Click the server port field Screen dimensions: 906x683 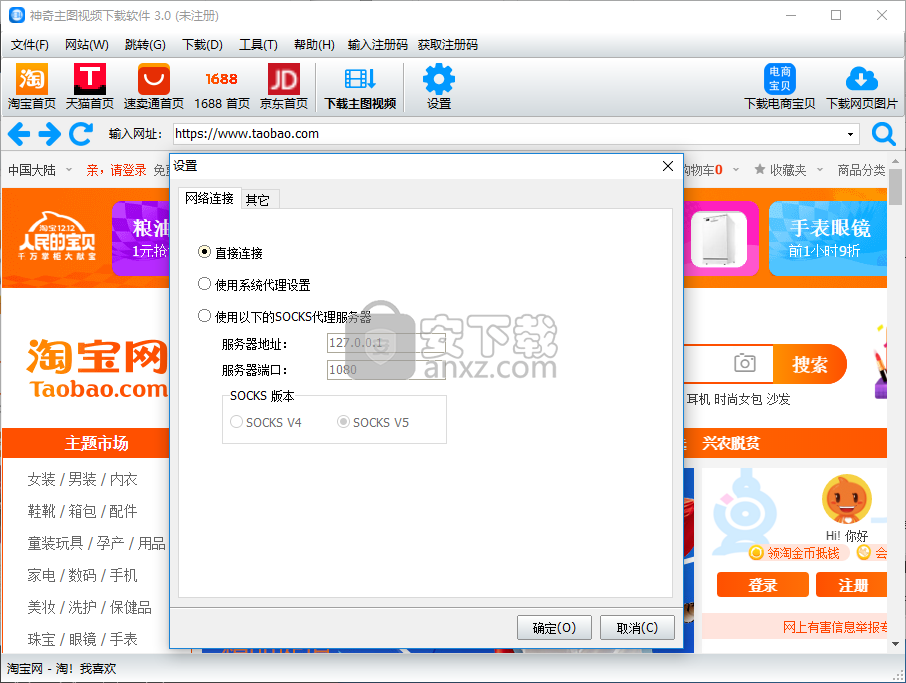click(x=386, y=369)
